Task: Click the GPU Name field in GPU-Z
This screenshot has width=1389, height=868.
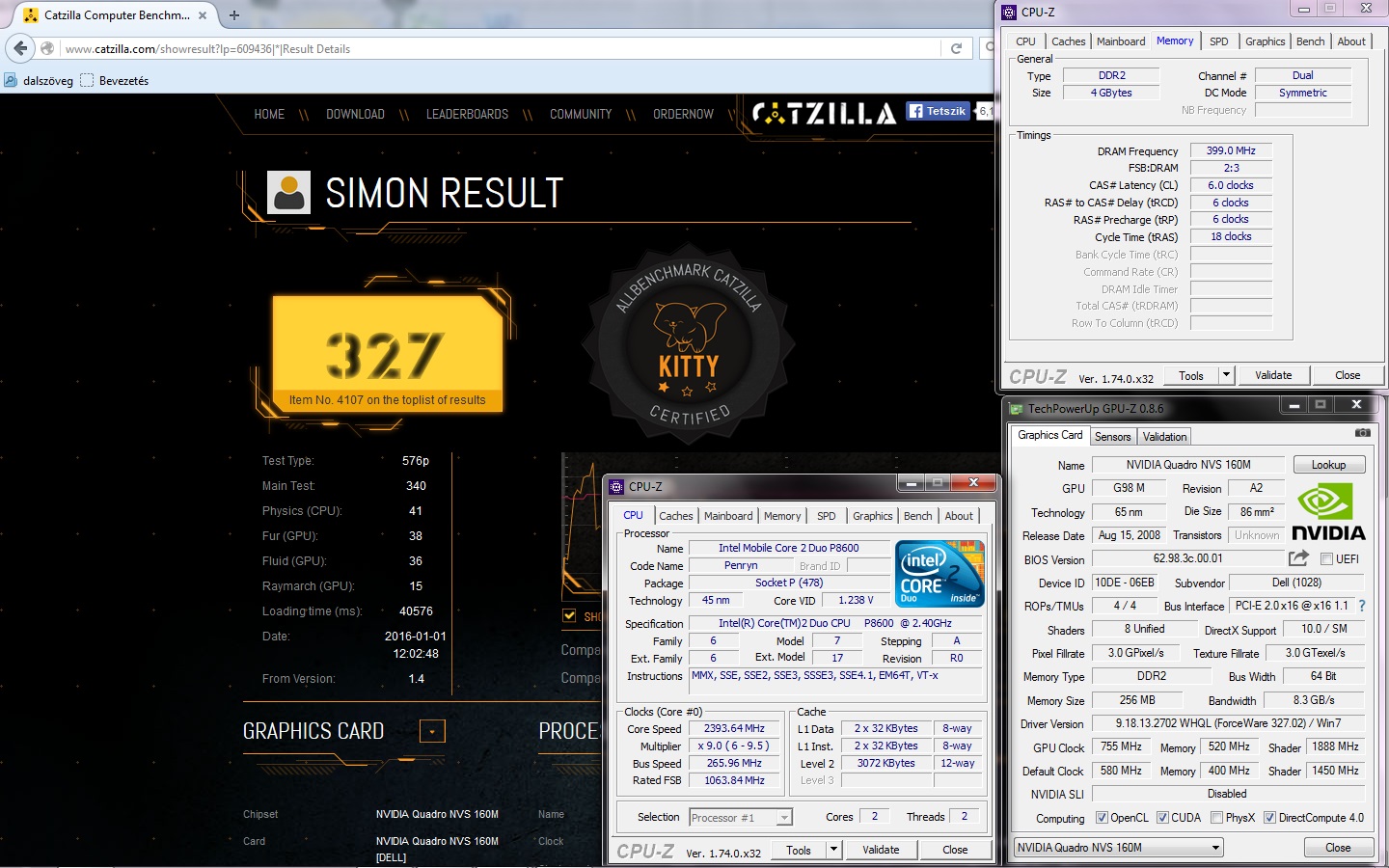Action: point(1188,465)
